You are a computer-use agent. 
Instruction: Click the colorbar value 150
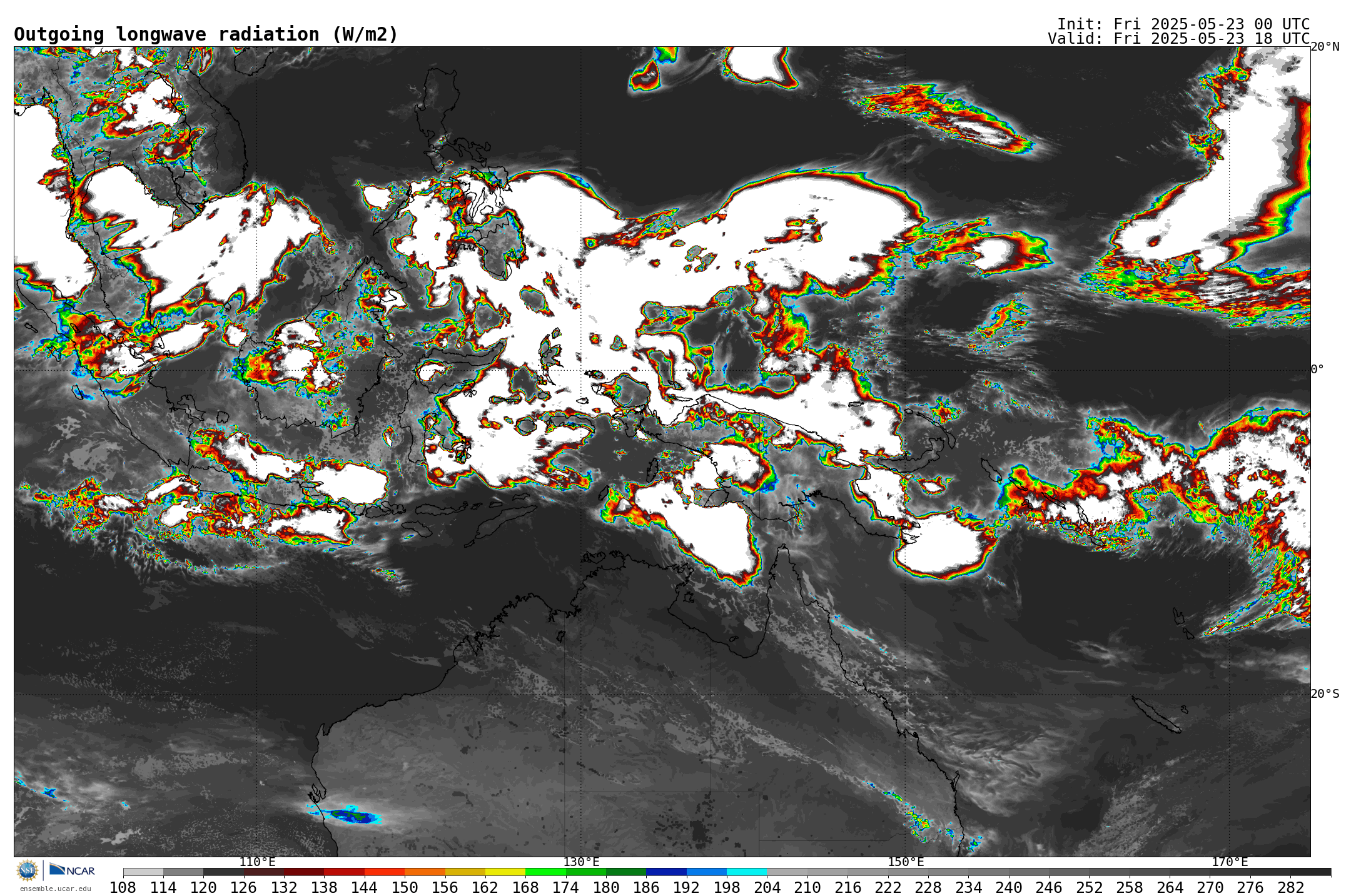405,888
